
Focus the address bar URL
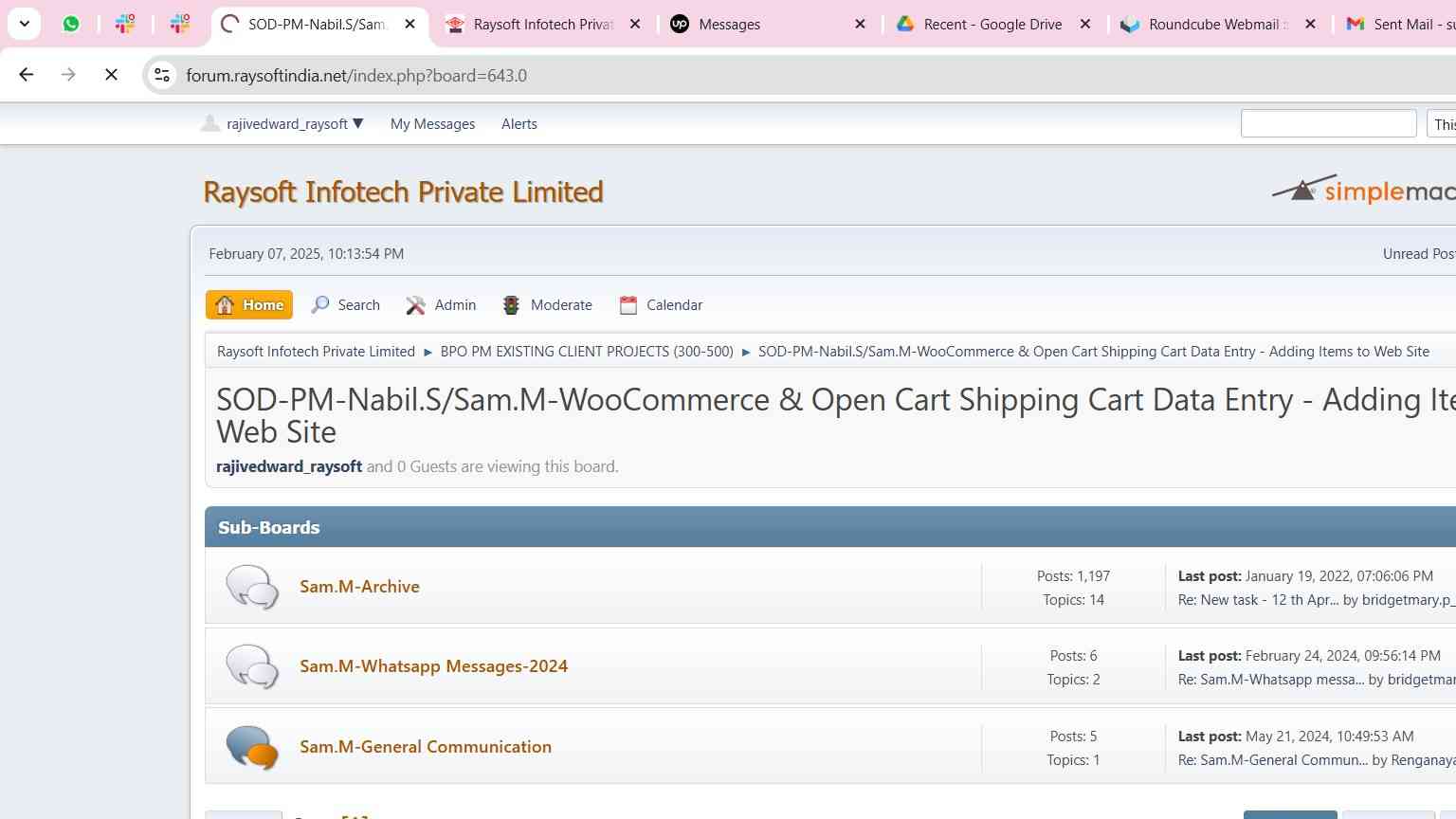point(356,76)
